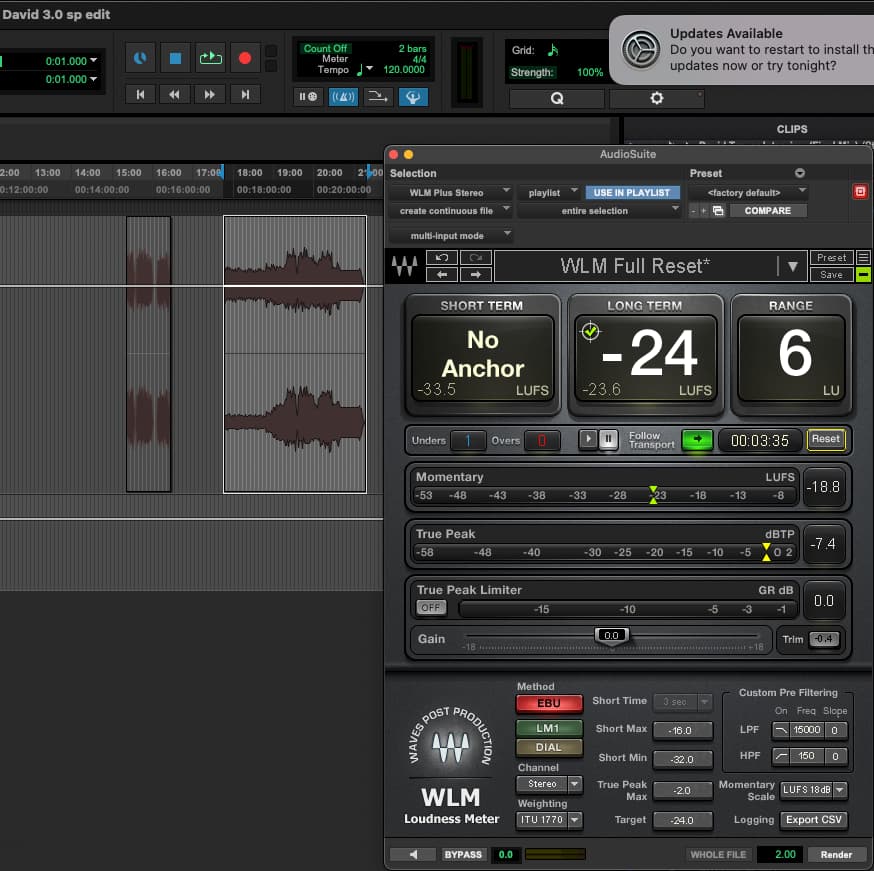
Task: Click the Record button in transport
Action: pos(245,59)
